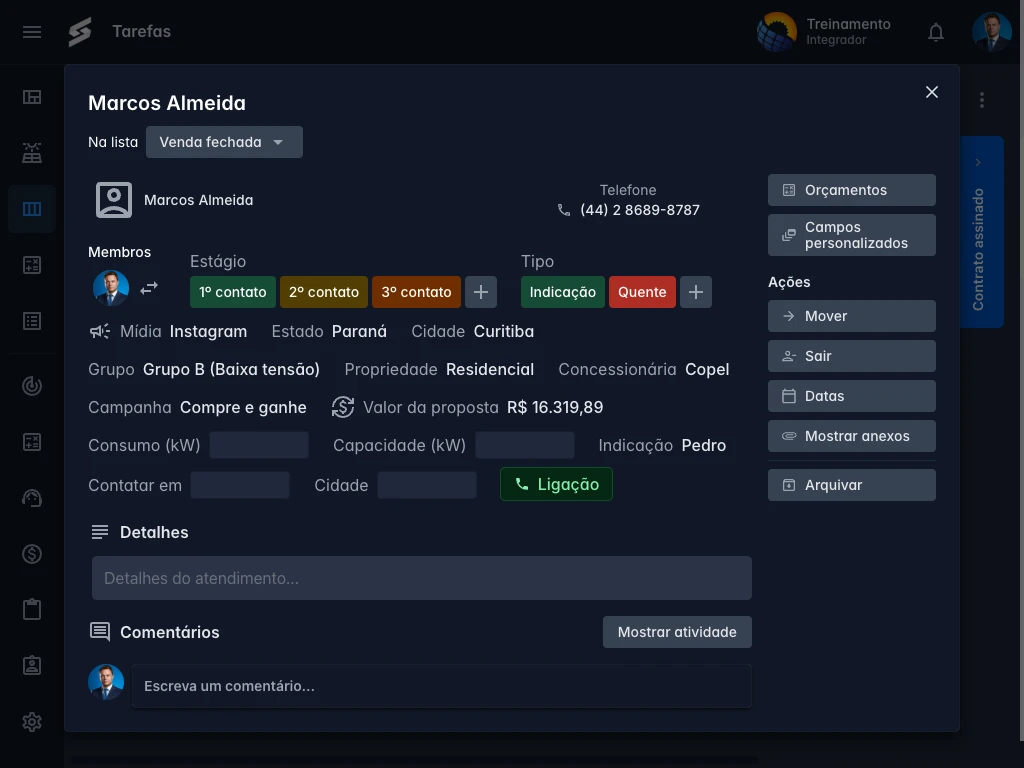Open the clipboard icon in sidebar
This screenshot has height=768, width=1024.
(x=32, y=609)
